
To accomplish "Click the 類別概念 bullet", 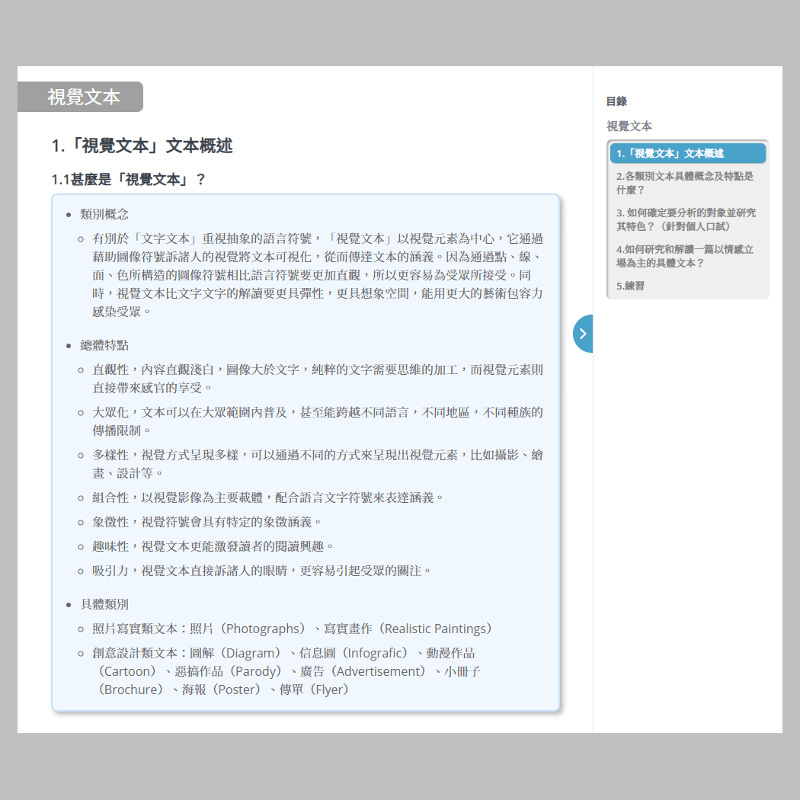I will point(104,214).
